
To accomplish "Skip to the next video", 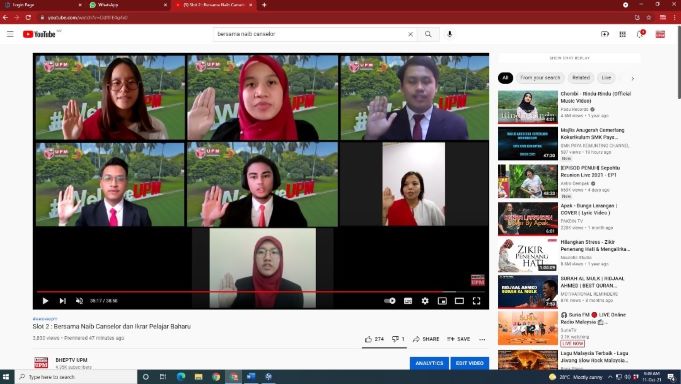I will (63, 301).
